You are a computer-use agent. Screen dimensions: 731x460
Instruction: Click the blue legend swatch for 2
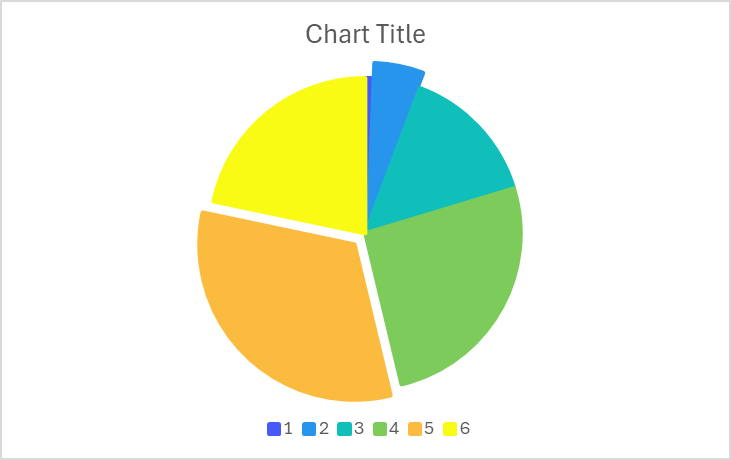[x=309, y=429]
